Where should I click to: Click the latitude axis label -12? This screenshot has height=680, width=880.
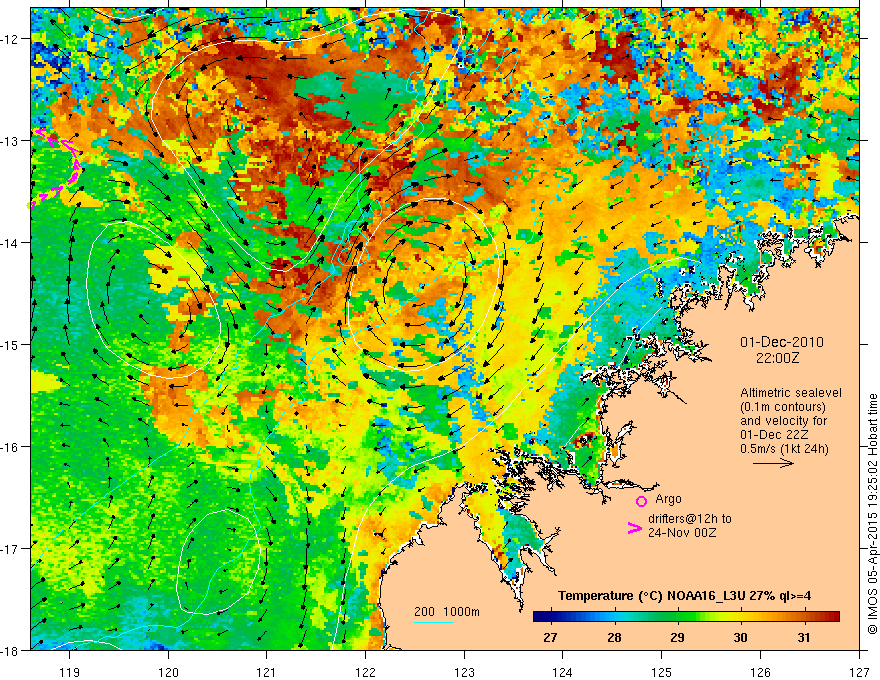tap(10, 39)
